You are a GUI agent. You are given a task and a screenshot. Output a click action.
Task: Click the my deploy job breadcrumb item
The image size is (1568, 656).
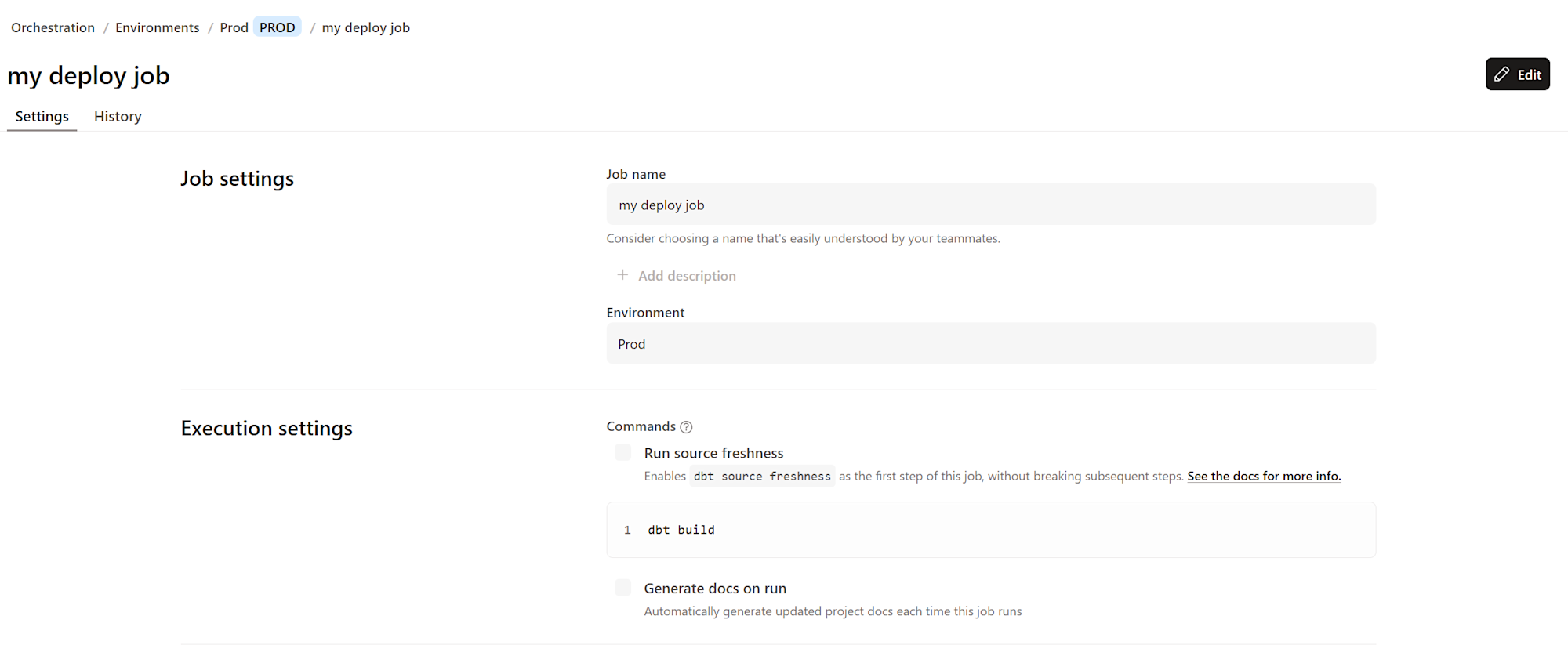click(x=365, y=27)
